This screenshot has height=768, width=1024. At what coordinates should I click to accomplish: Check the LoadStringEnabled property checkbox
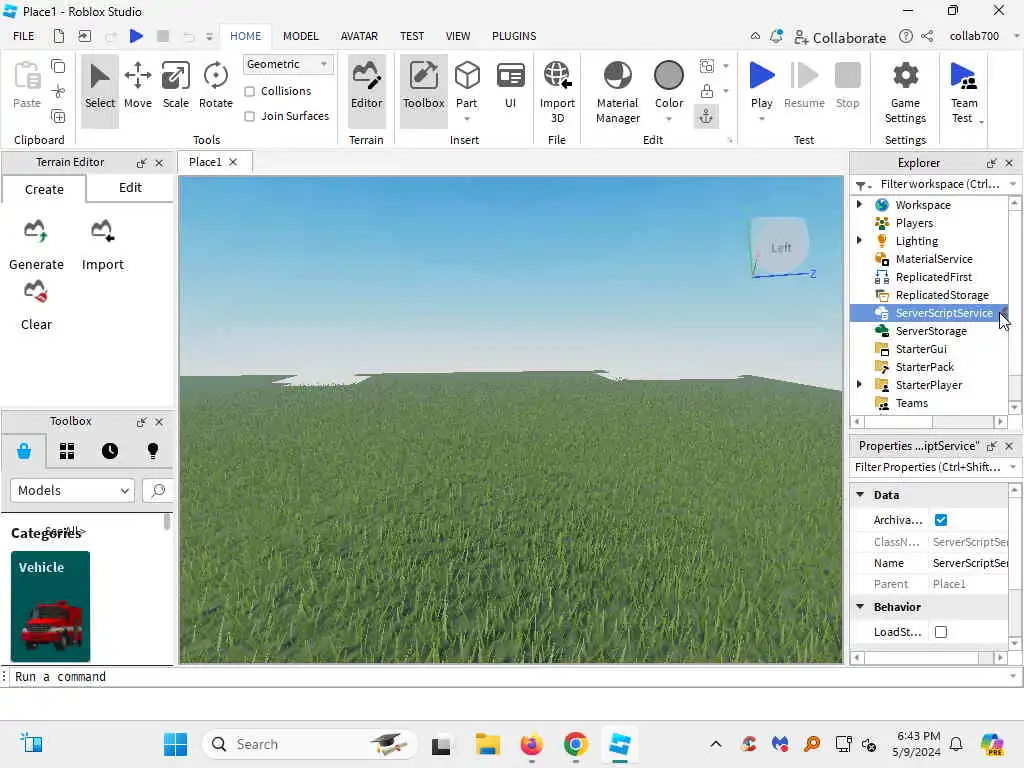(x=940, y=632)
